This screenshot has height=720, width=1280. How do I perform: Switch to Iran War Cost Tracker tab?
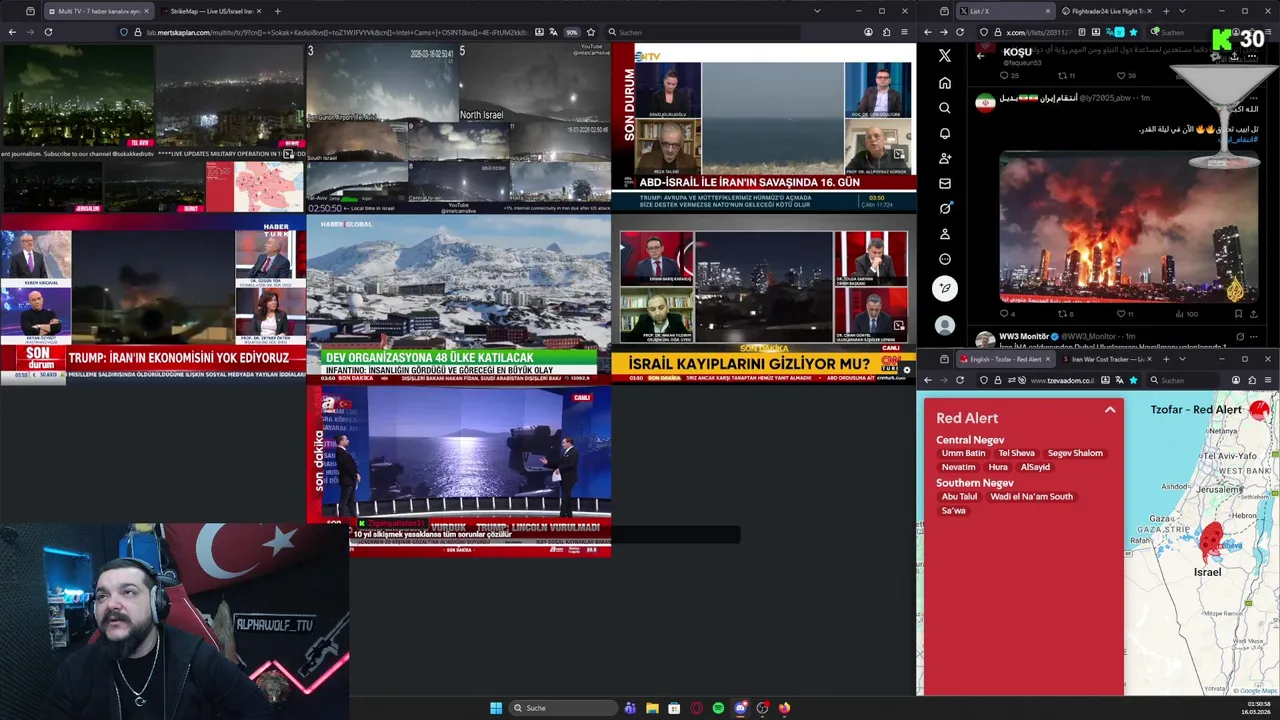coord(1106,359)
